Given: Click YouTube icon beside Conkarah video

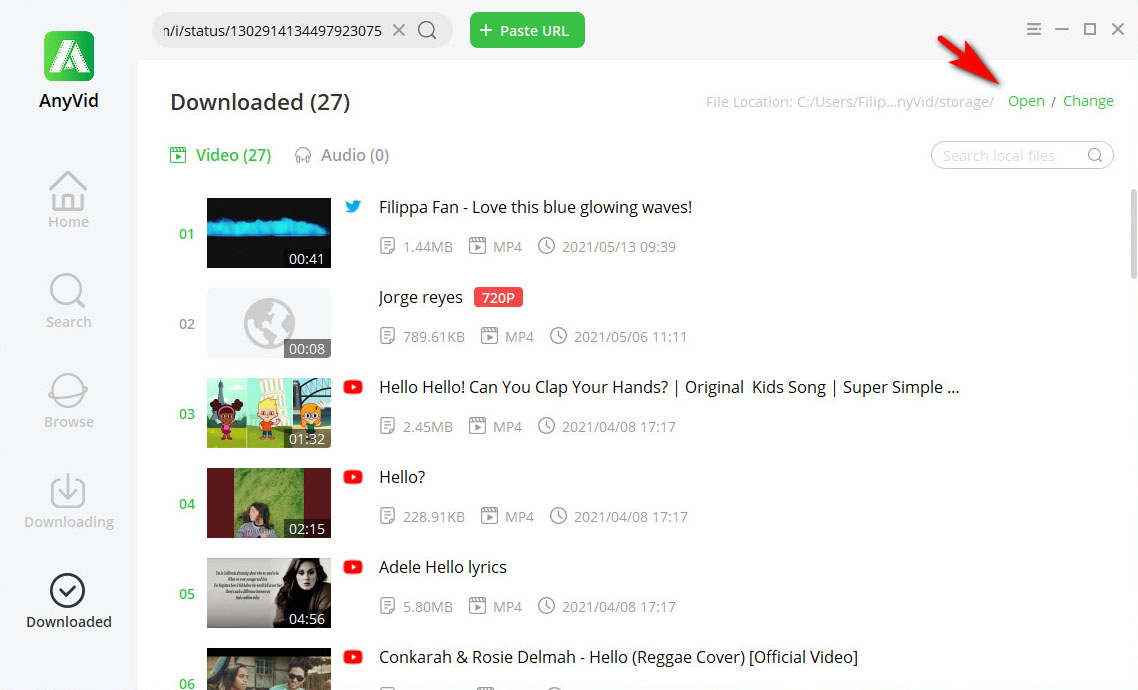Looking at the screenshot, I should (353, 657).
